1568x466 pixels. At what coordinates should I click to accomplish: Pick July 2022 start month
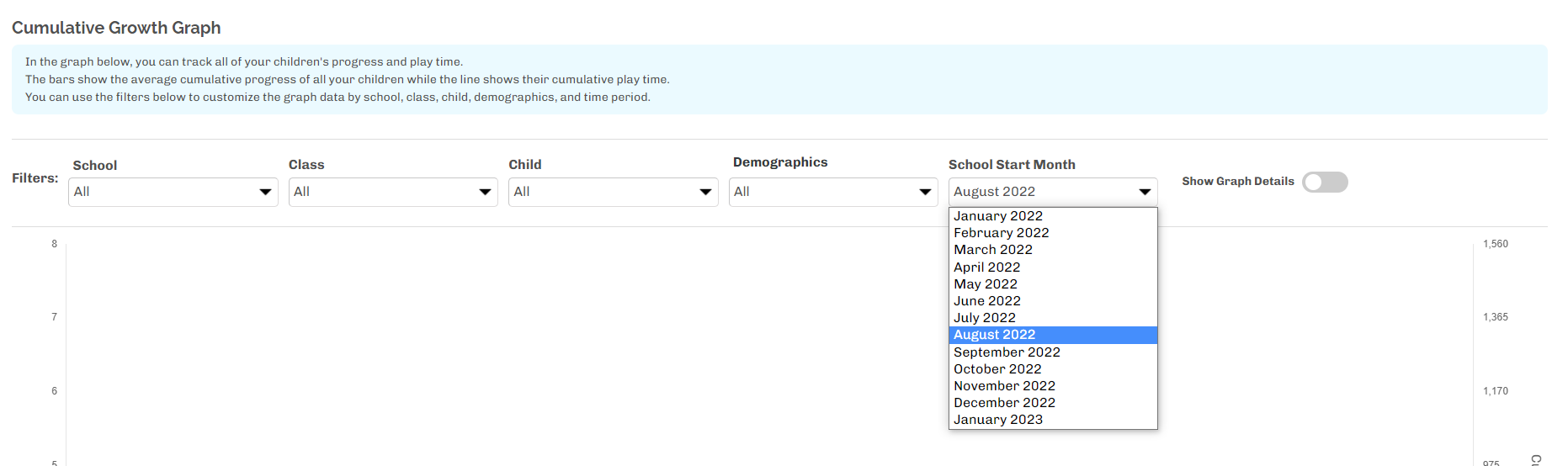click(985, 318)
